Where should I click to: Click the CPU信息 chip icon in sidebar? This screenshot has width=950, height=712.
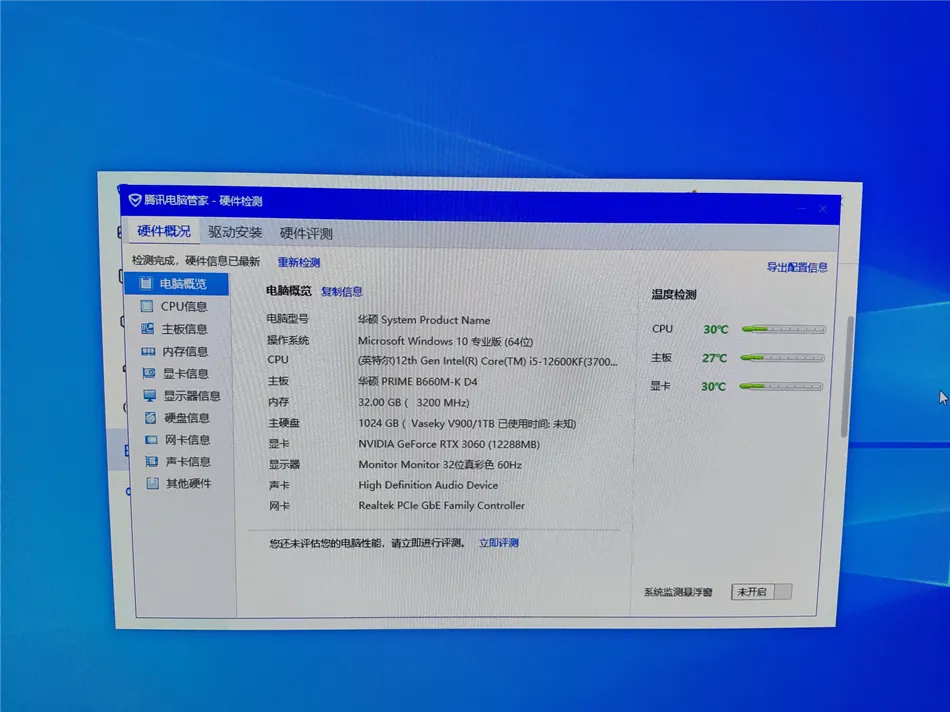146,307
